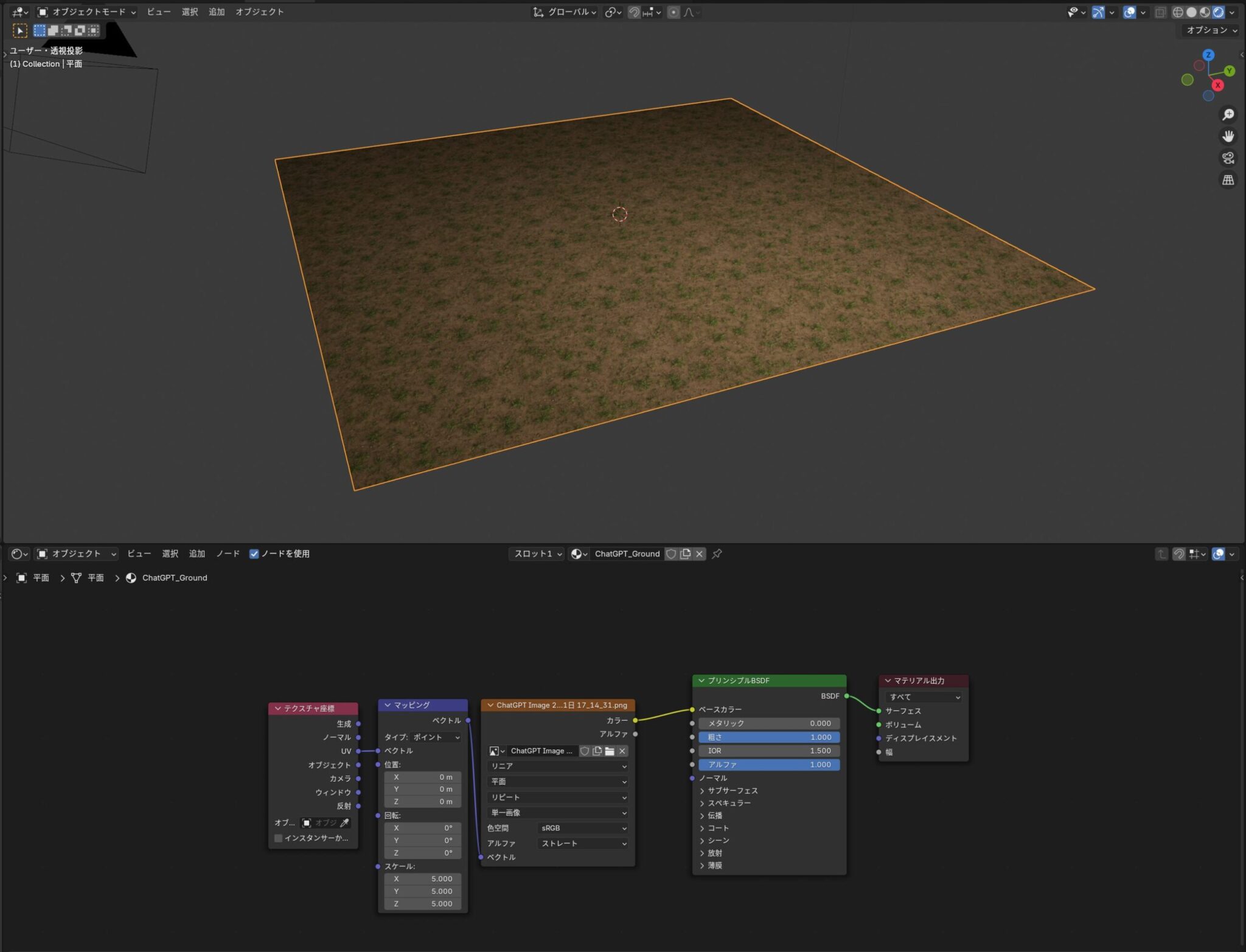1246x952 pixels.
Task: Switch viewport to material preview shading
Action: [1205, 12]
